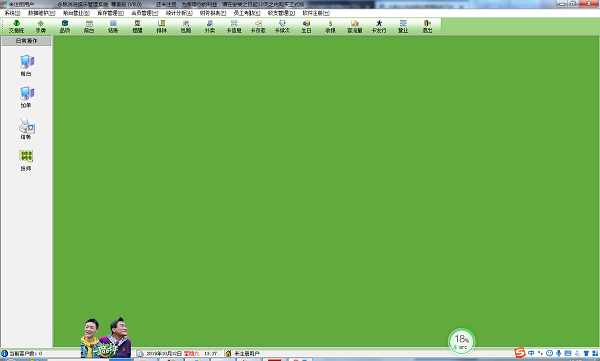Click the 卡发行 card issue star-figure icon
This screenshot has height=361, width=600.
[379, 26]
